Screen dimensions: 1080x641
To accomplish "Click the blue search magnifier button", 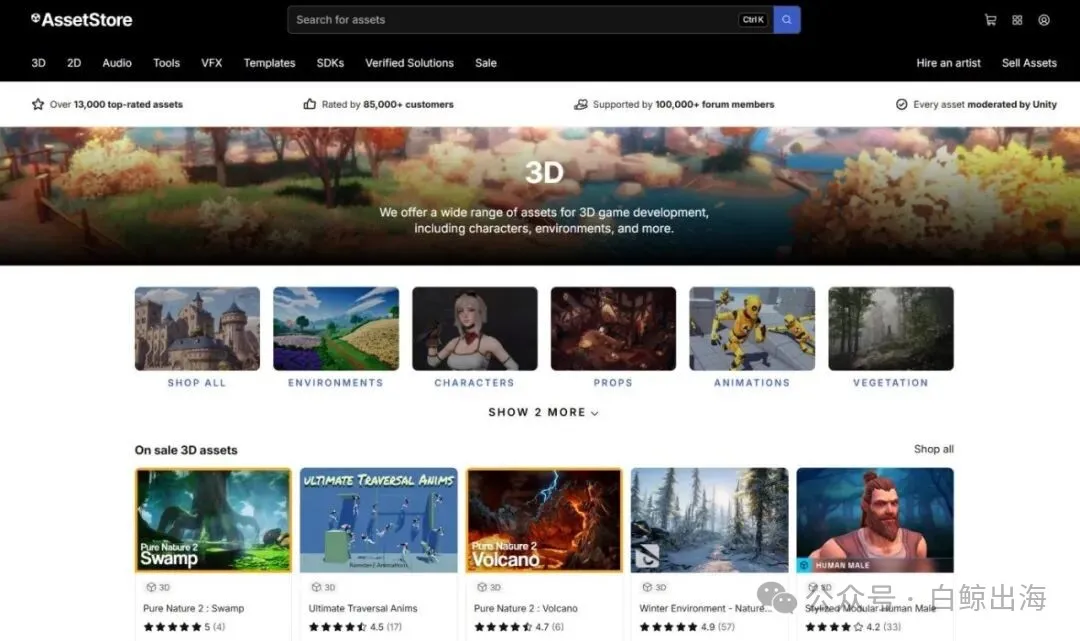I will [x=787, y=20].
